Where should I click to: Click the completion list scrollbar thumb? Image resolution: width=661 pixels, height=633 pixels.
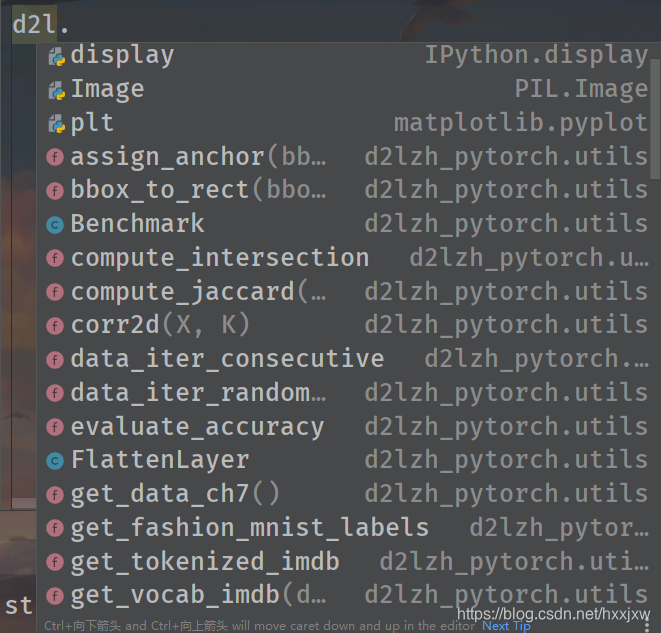coord(655,119)
